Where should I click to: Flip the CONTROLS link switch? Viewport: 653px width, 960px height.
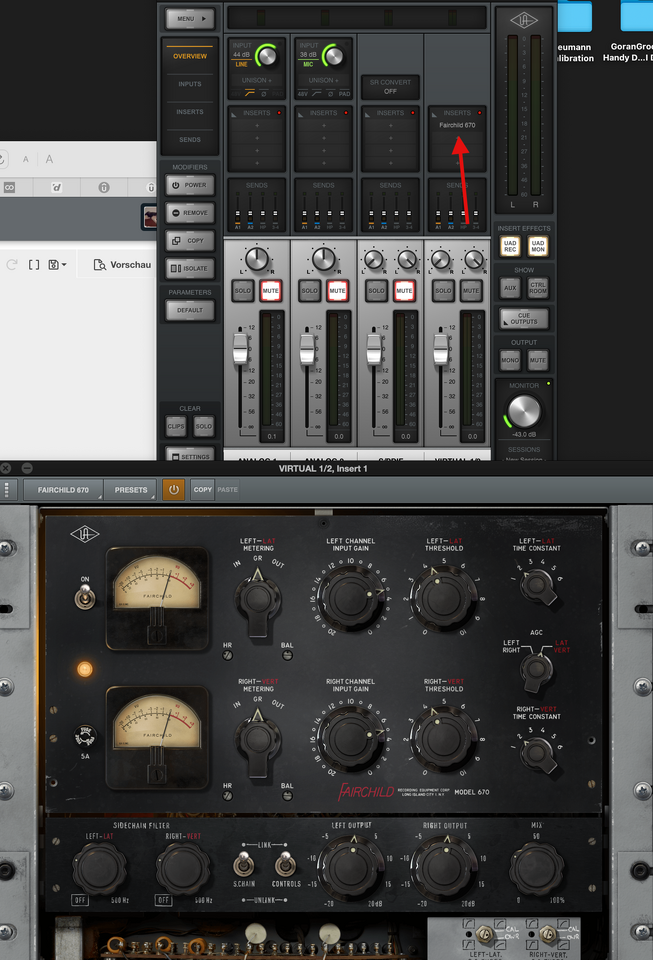pyautogui.click(x=285, y=864)
